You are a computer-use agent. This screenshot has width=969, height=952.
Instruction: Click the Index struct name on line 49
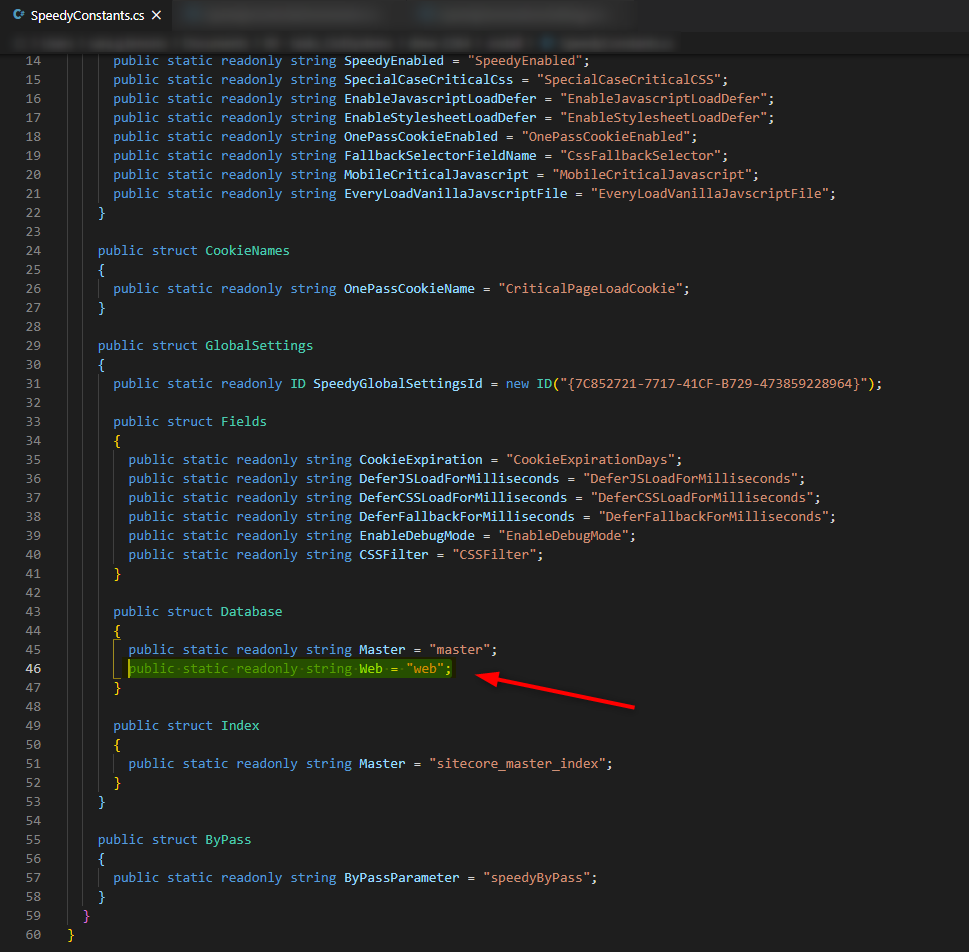[x=239, y=725]
